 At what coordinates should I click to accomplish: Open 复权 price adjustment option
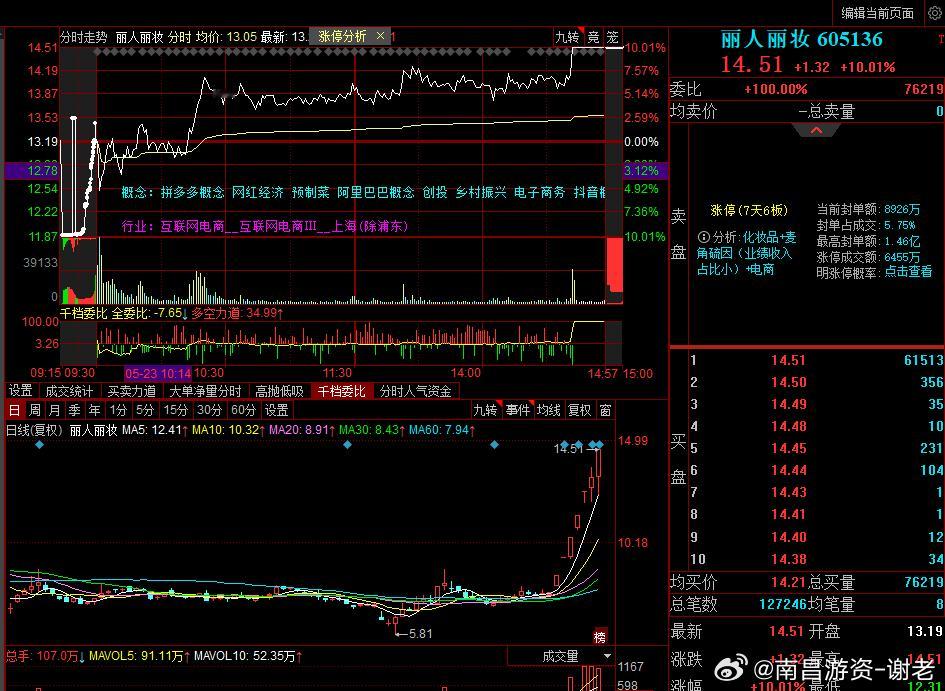tap(580, 410)
